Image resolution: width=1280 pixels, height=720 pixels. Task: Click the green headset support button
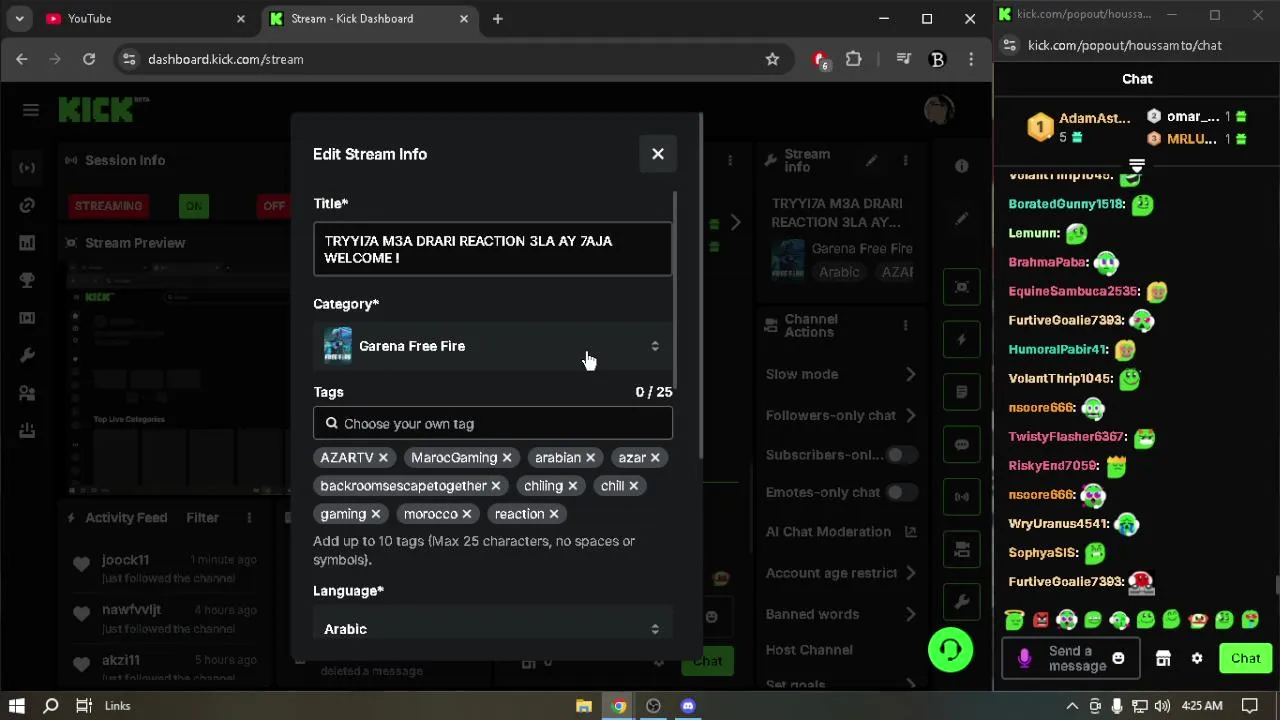[950, 650]
